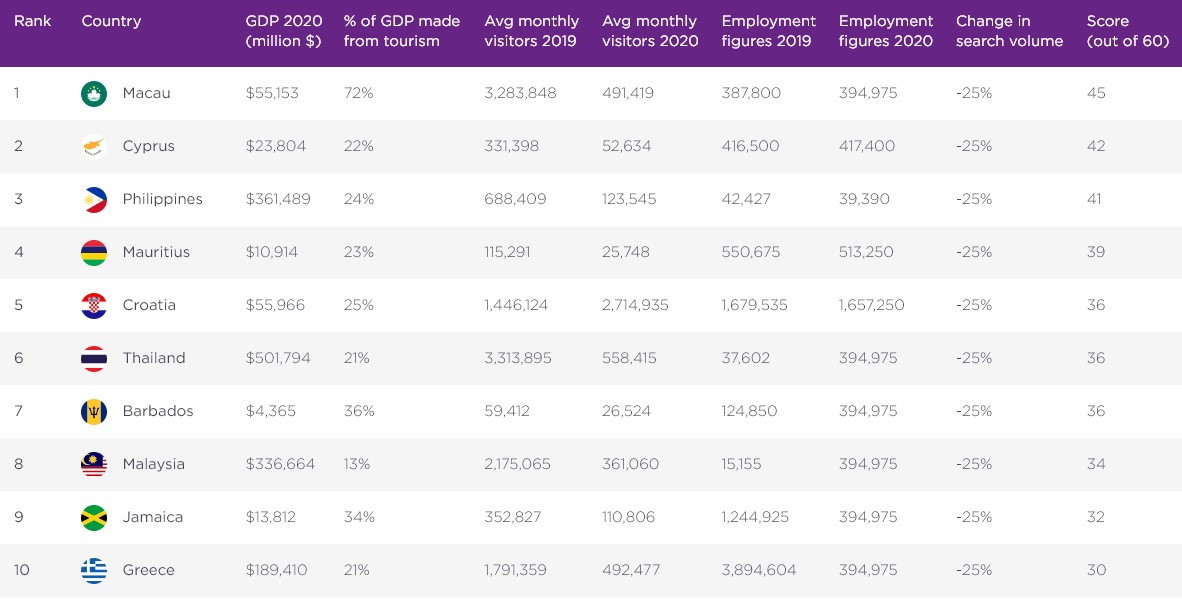This screenshot has height=602, width=1182.
Task: Click Change in search volume header
Action: pos(1009,31)
